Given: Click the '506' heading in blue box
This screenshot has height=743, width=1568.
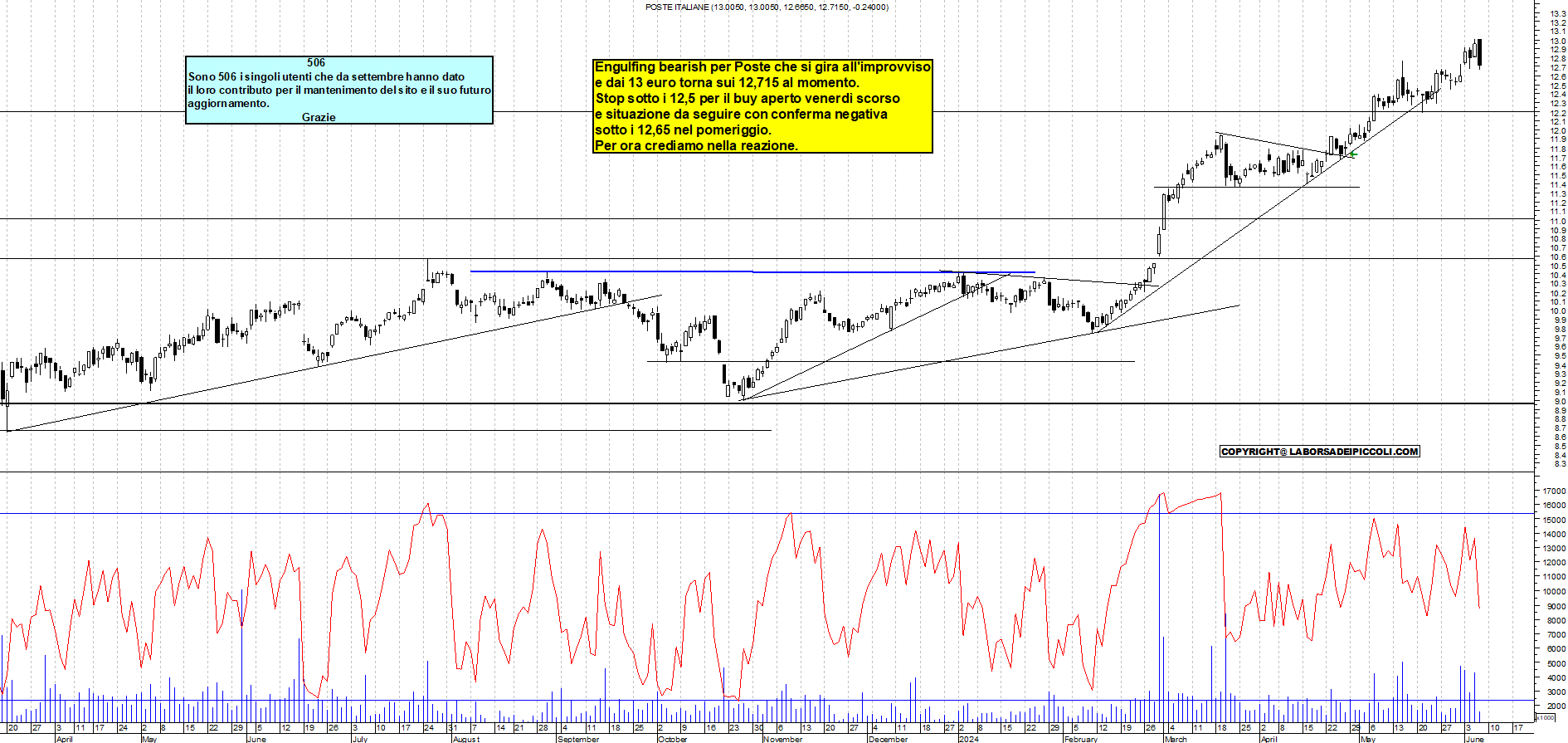Looking at the screenshot, I should pos(316,62).
